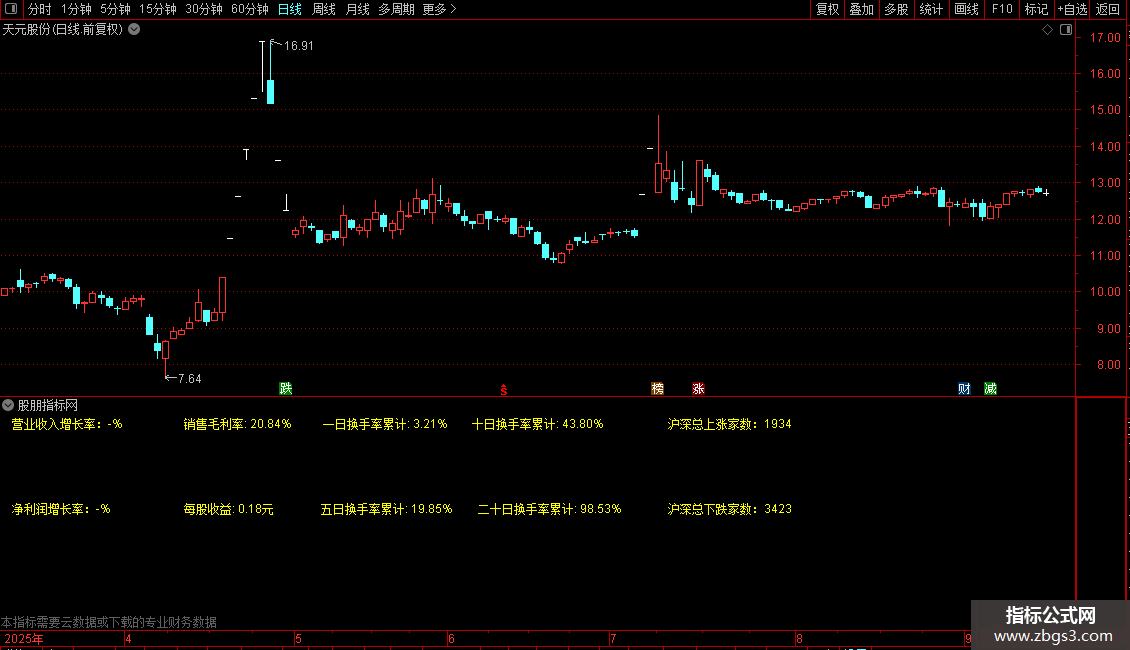
Task: Click the 16.91 high price label
Action: pos(298,45)
